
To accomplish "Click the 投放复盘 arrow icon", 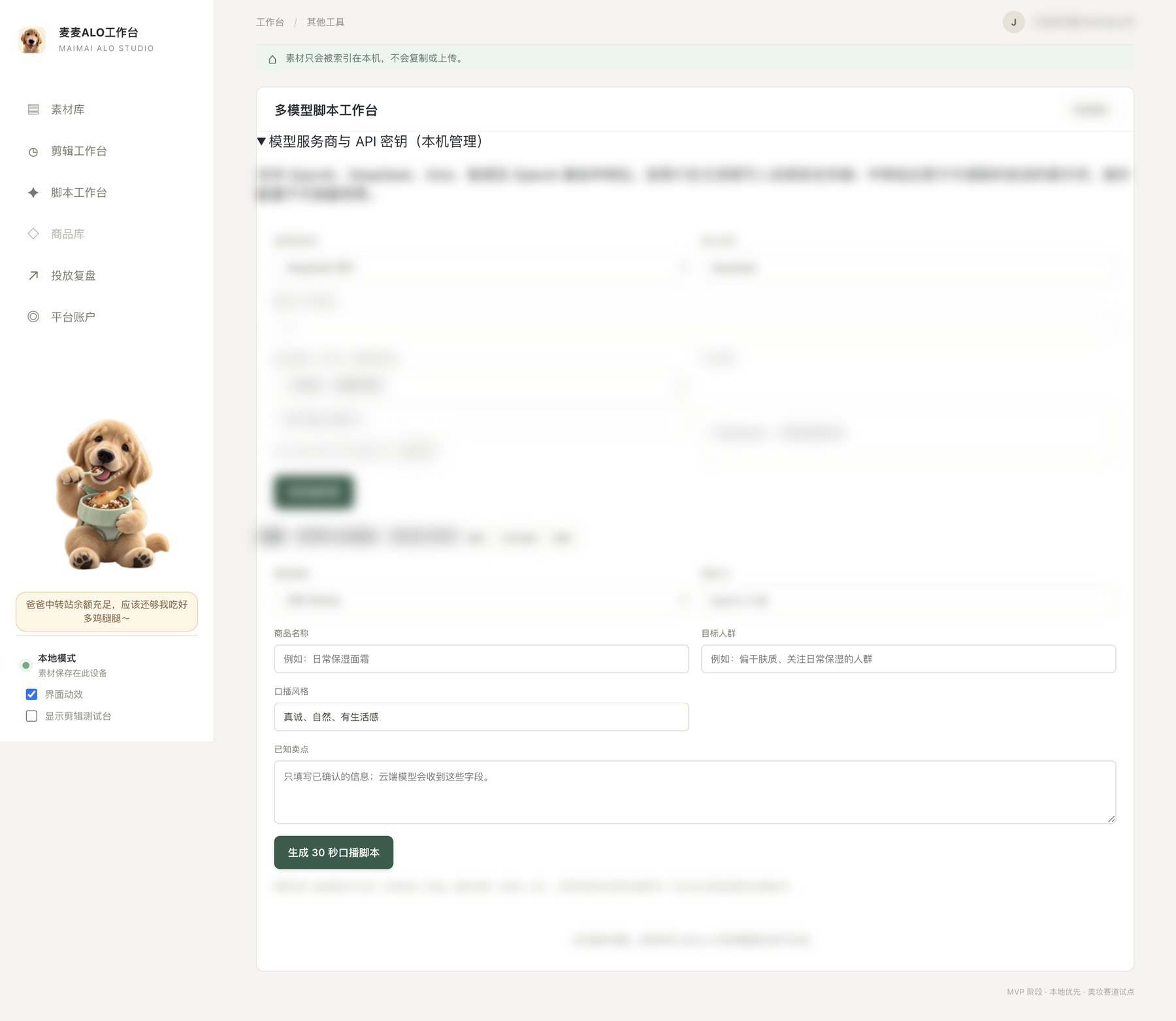I will click(33, 275).
